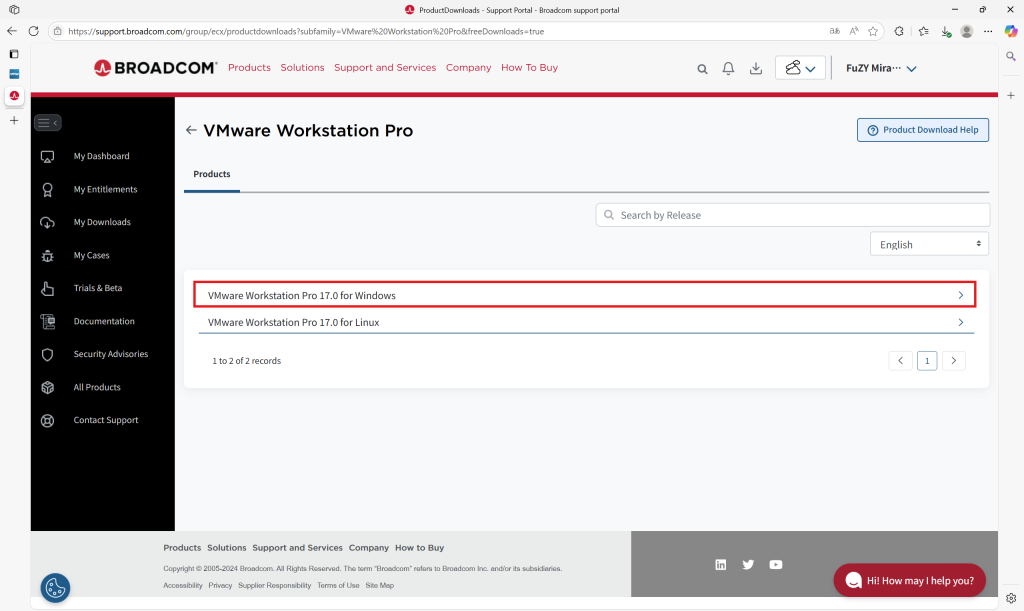The image size is (1024, 611).
Task: Open Broadcom LinkedIn page icon
Action: click(x=720, y=565)
